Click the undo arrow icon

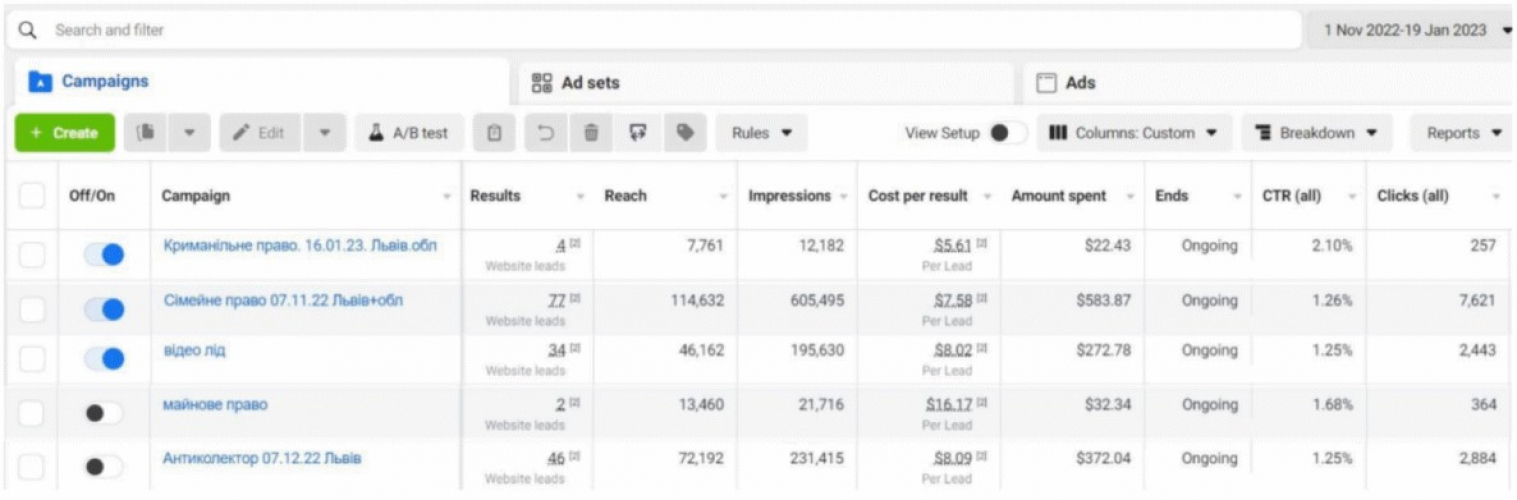pyautogui.click(x=546, y=133)
